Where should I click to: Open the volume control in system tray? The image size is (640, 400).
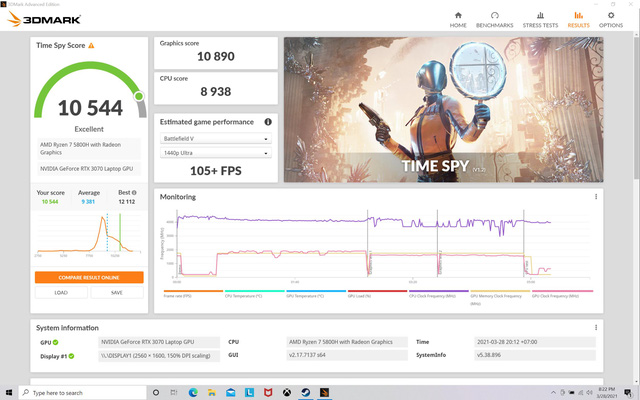pyautogui.click(x=589, y=393)
